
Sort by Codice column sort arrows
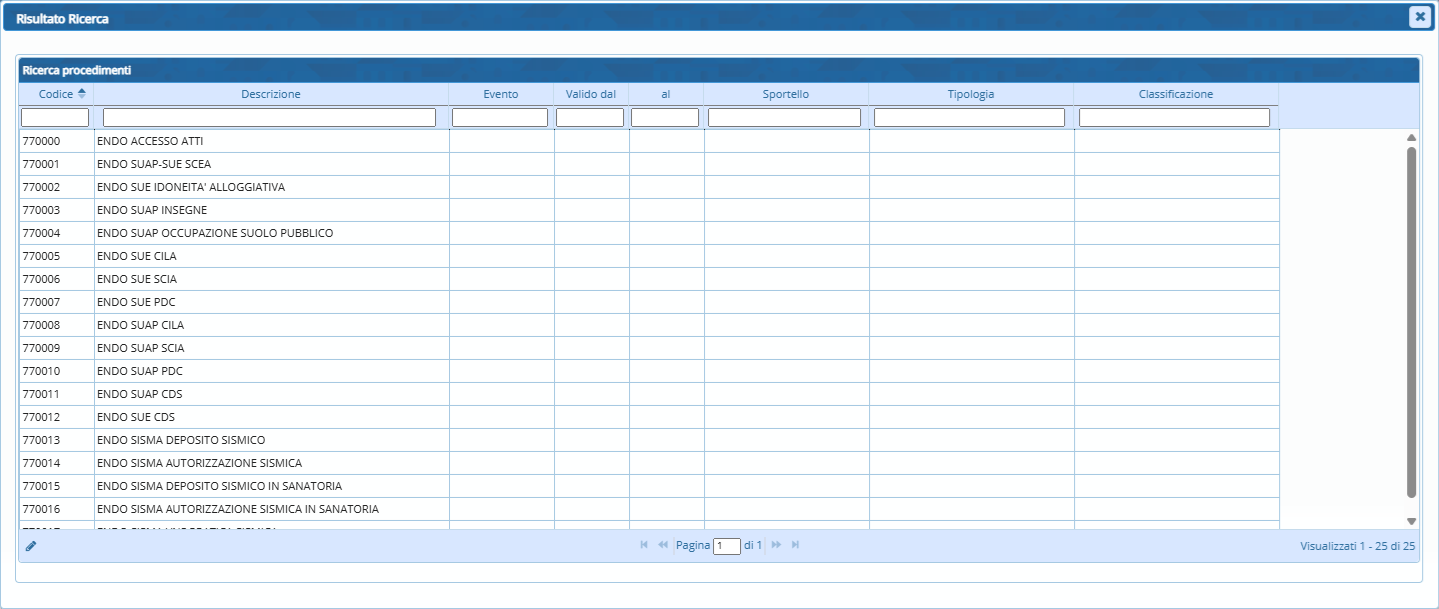(x=82, y=94)
